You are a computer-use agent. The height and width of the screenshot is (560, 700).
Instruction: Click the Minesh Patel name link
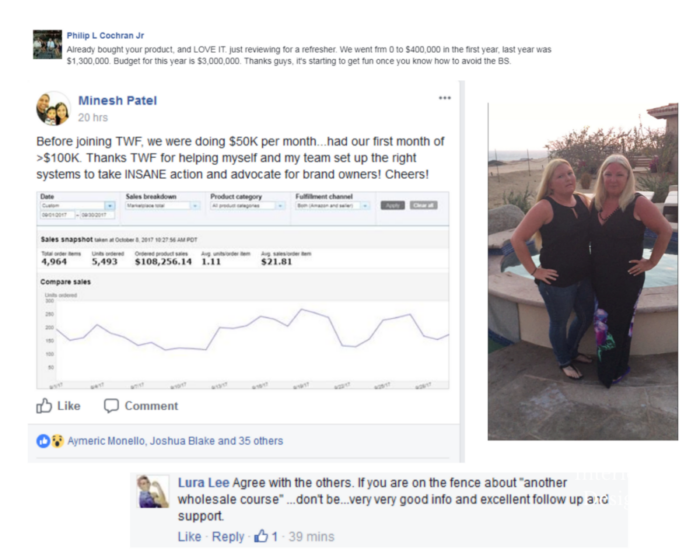(117, 100)
